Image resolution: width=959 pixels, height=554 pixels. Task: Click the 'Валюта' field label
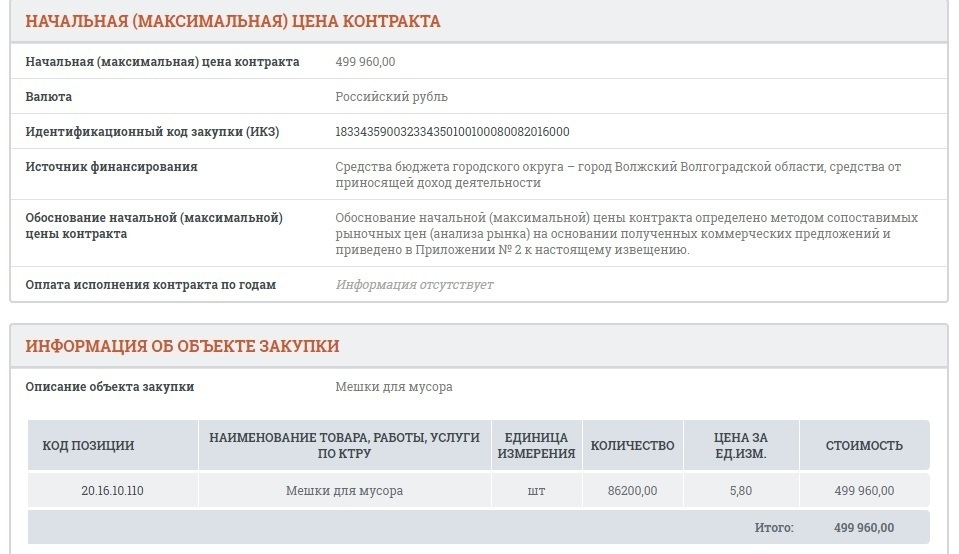click(49, 97)
